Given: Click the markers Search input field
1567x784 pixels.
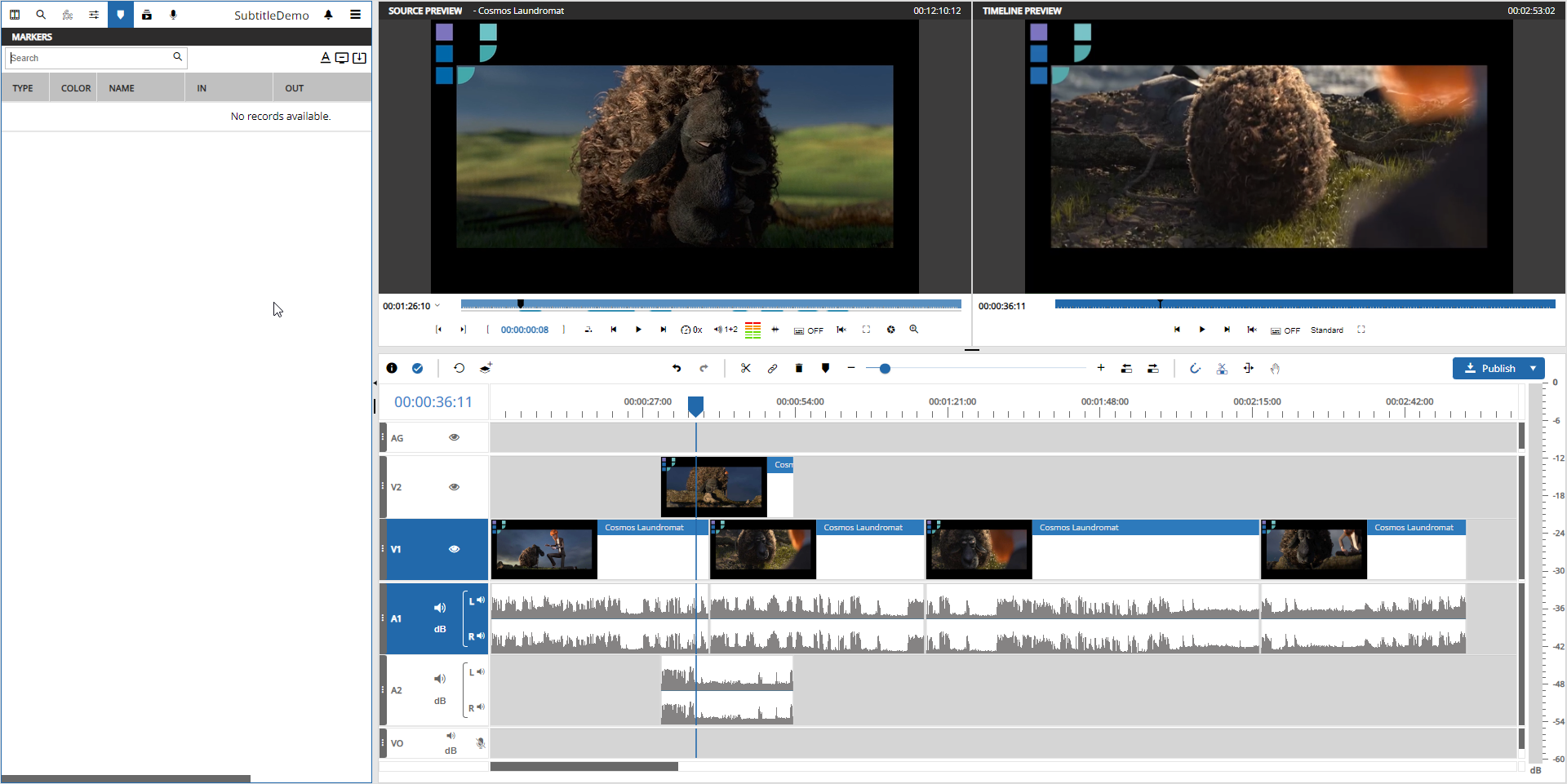Looking at the screenshot, I should click(90, 58).
